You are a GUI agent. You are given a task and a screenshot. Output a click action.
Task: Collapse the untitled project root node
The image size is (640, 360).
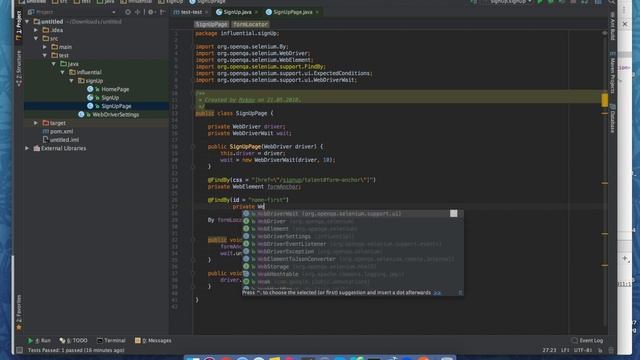click(x=27, y=21)
